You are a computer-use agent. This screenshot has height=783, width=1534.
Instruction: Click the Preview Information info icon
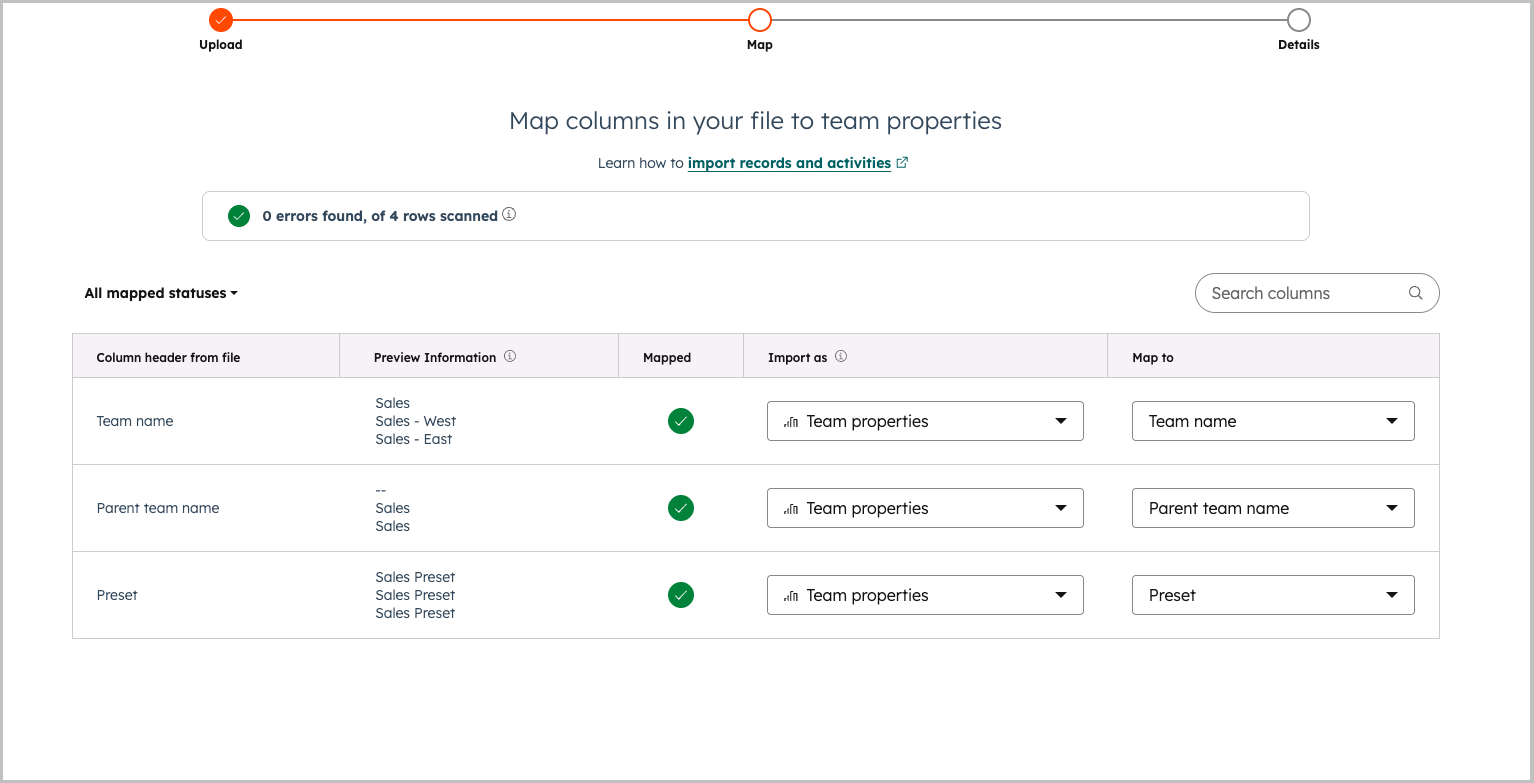pyautogui.click(x=510, y=357)
